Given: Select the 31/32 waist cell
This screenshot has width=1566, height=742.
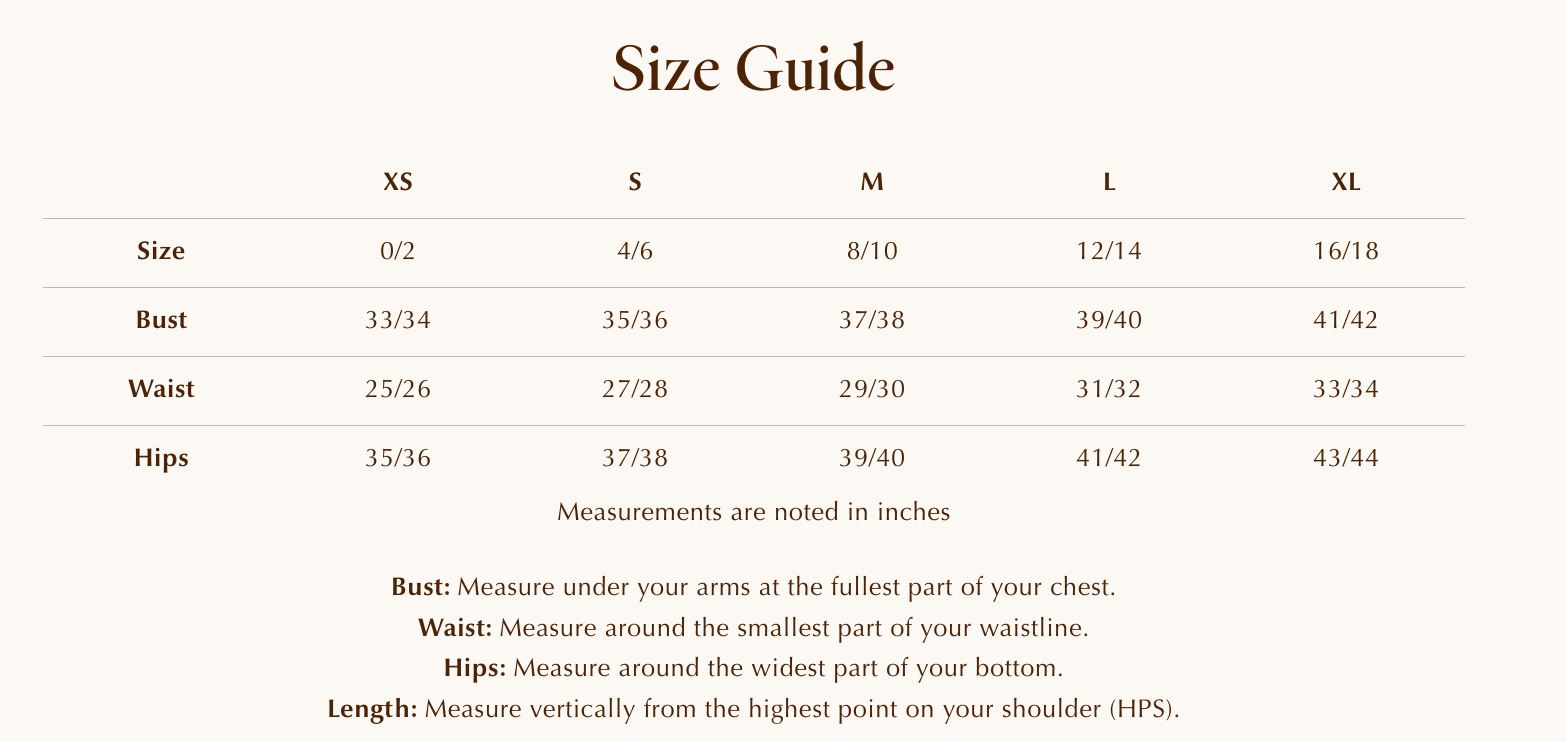Looking at the screenshot, I should click(x=1109, y=389).
